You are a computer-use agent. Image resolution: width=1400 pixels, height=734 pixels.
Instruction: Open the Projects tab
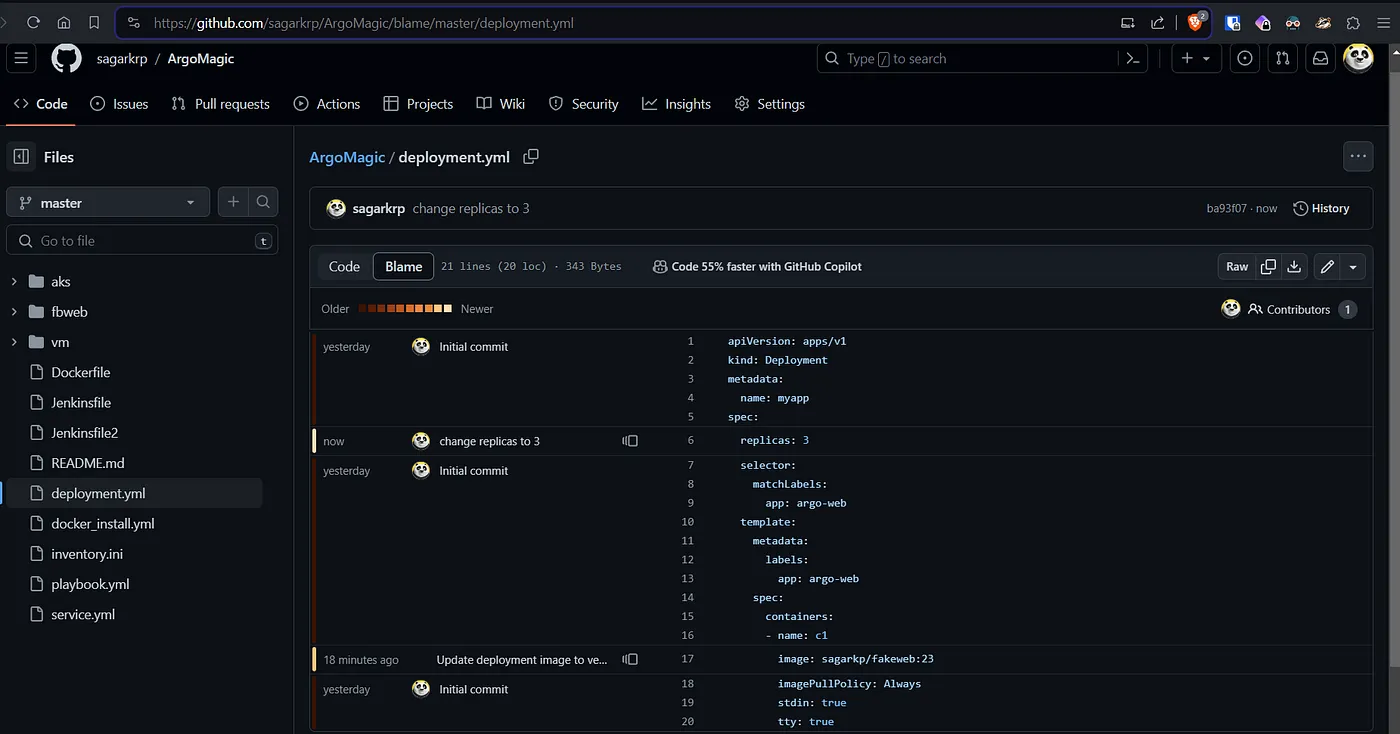pos(418,104)
